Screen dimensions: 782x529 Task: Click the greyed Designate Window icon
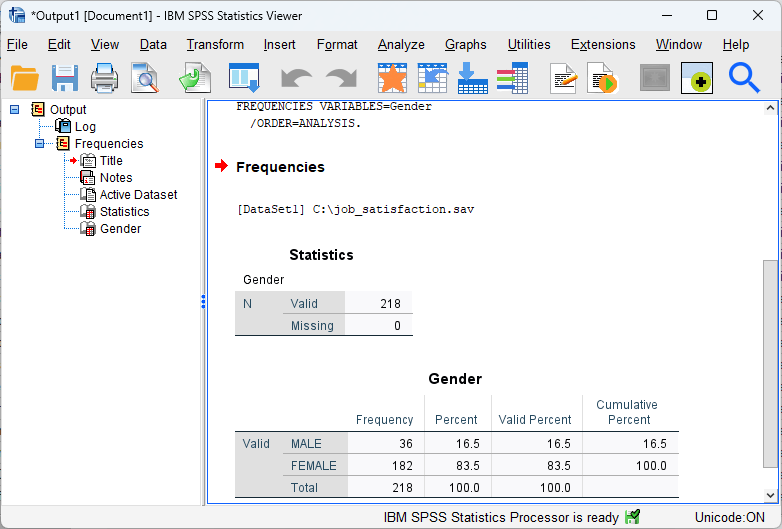tap(655, 78)
